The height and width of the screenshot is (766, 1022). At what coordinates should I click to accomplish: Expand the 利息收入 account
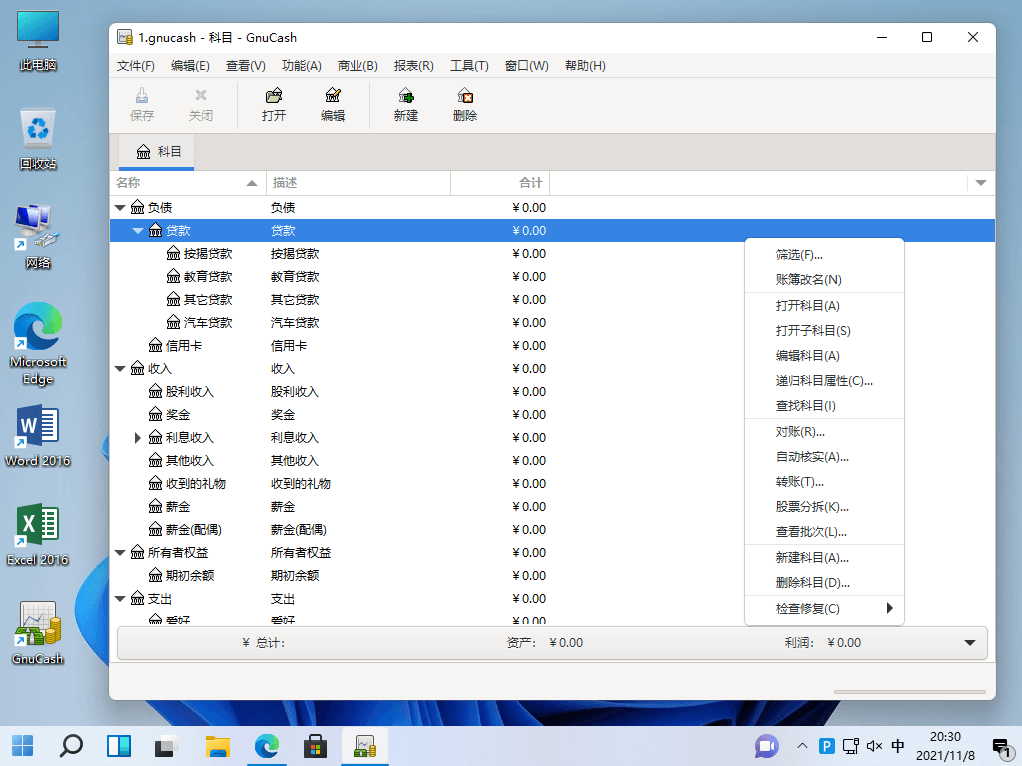point(138,437)
